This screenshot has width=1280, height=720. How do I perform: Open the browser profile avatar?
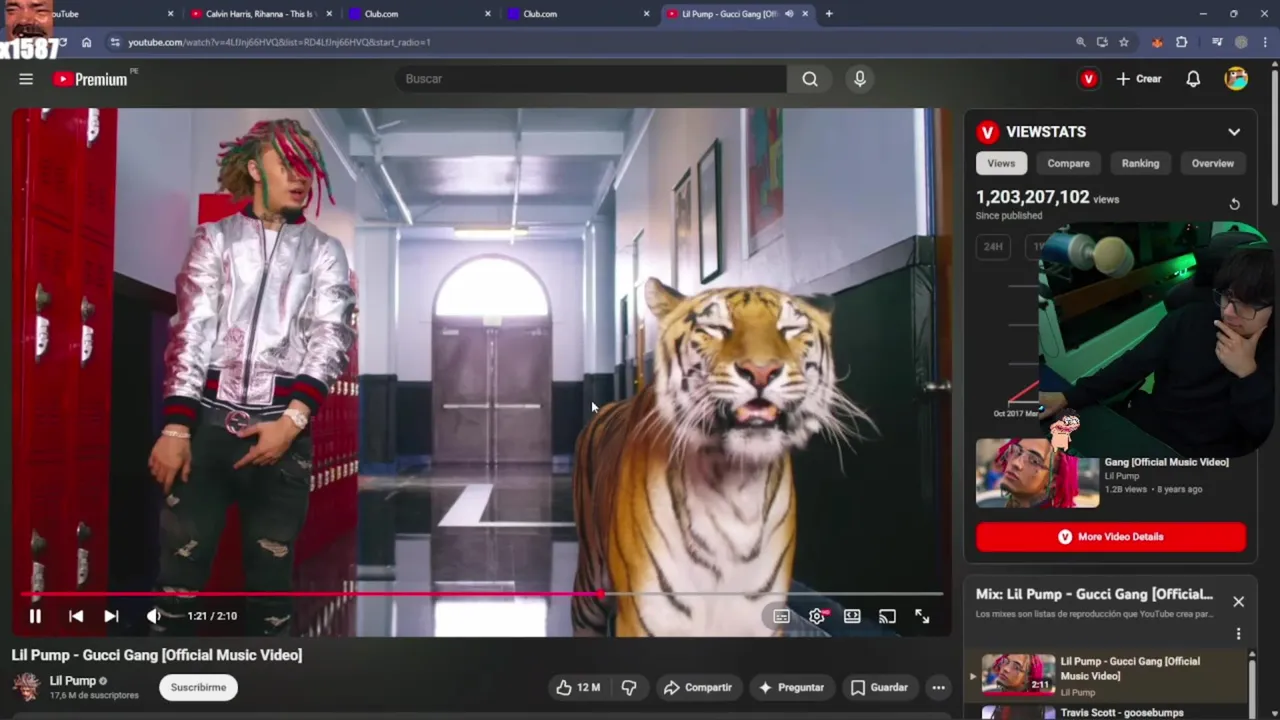click(x=1241, y=42)
